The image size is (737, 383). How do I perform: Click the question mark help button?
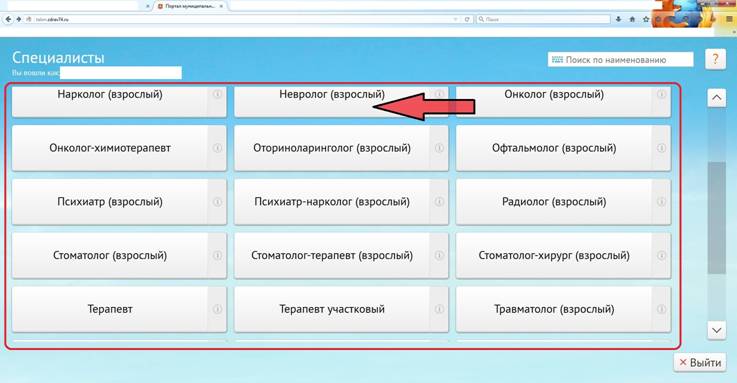[x=715, y=60]
